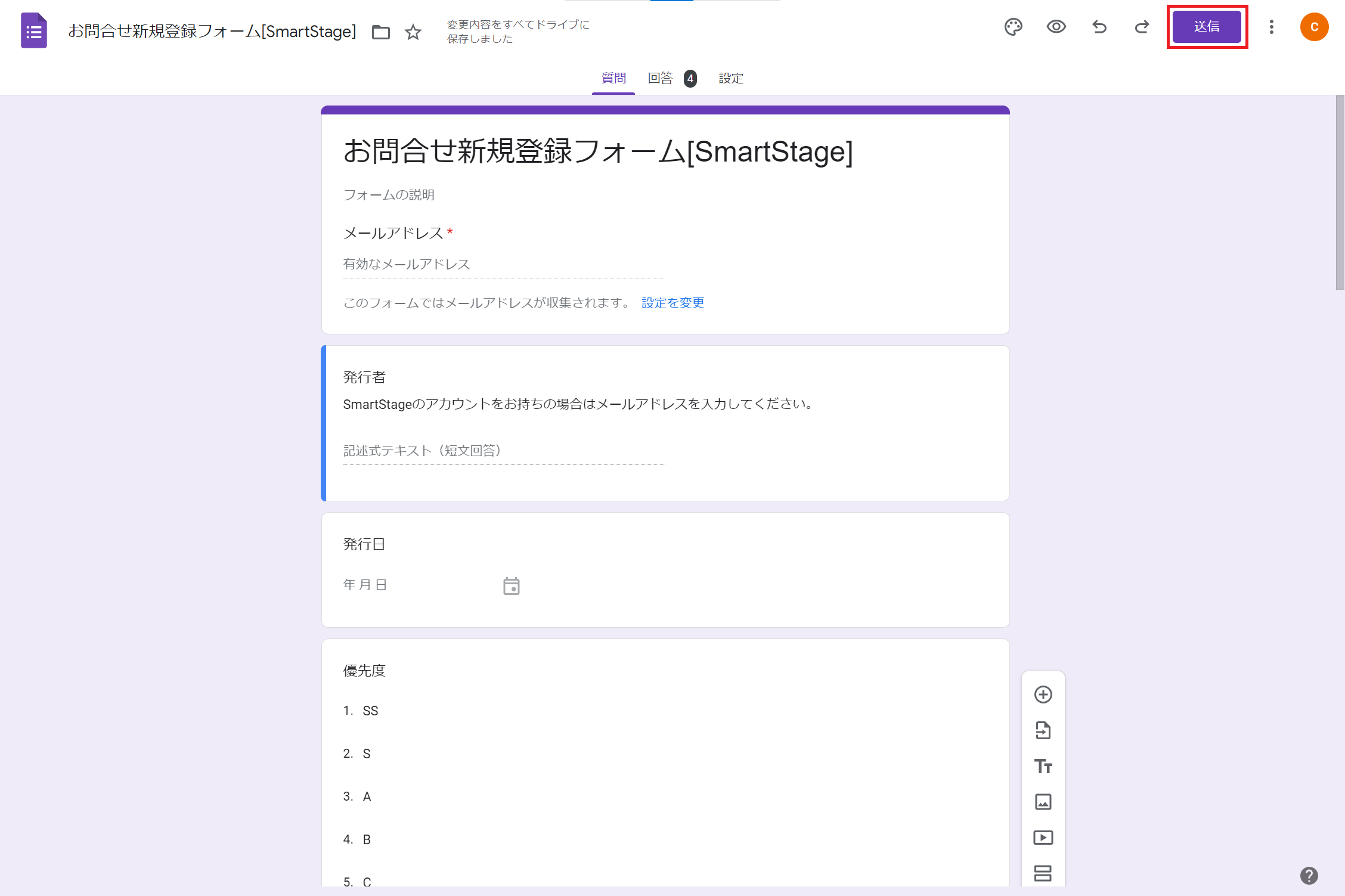Switch to the 設定 tab
The height and width of the screenshot is (896, 1345).
click(731, 78)
